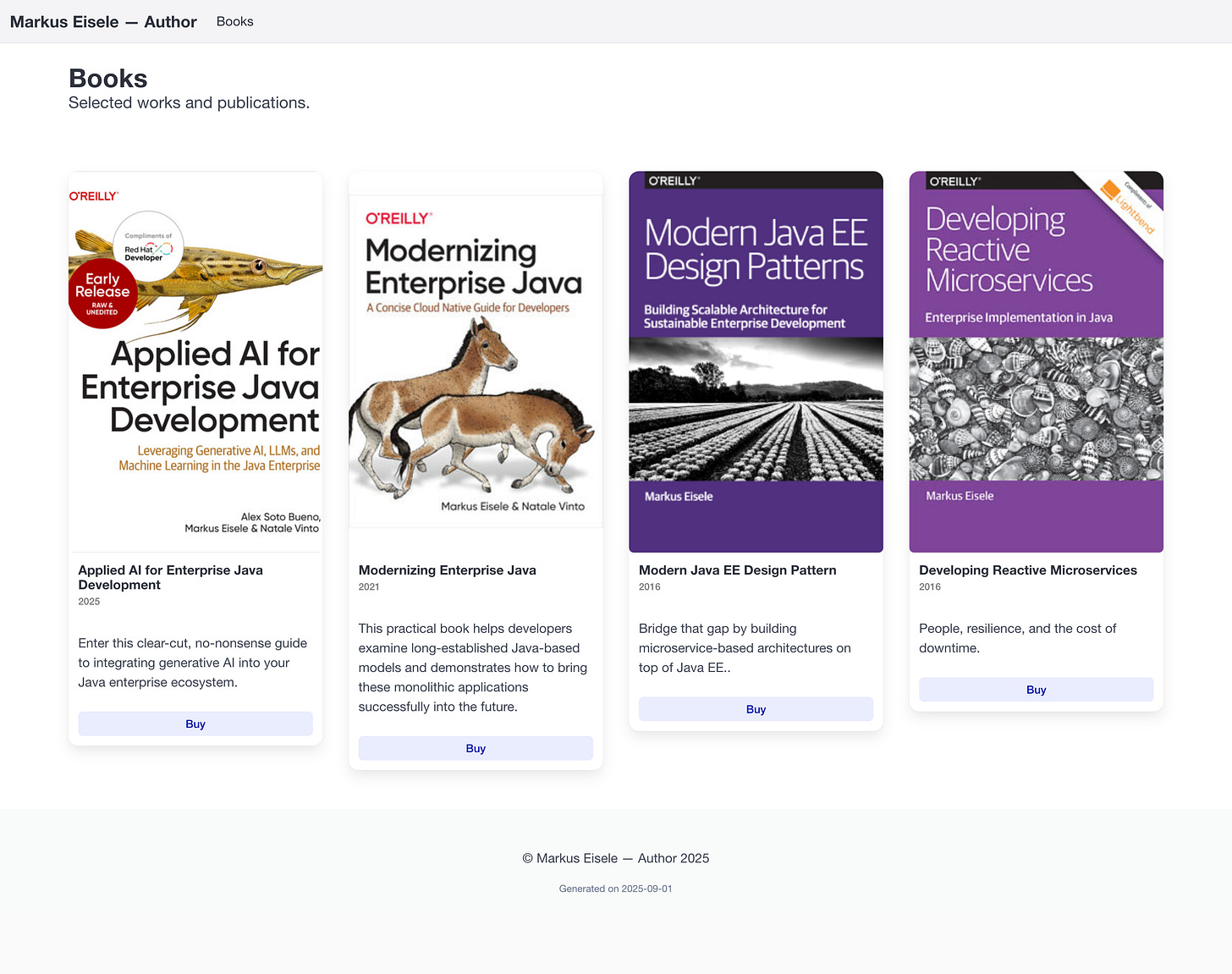Click the year '2025' under Applied AI
Image resolution: width=1232 pixels, height=974 pixels.
point(89,602)
